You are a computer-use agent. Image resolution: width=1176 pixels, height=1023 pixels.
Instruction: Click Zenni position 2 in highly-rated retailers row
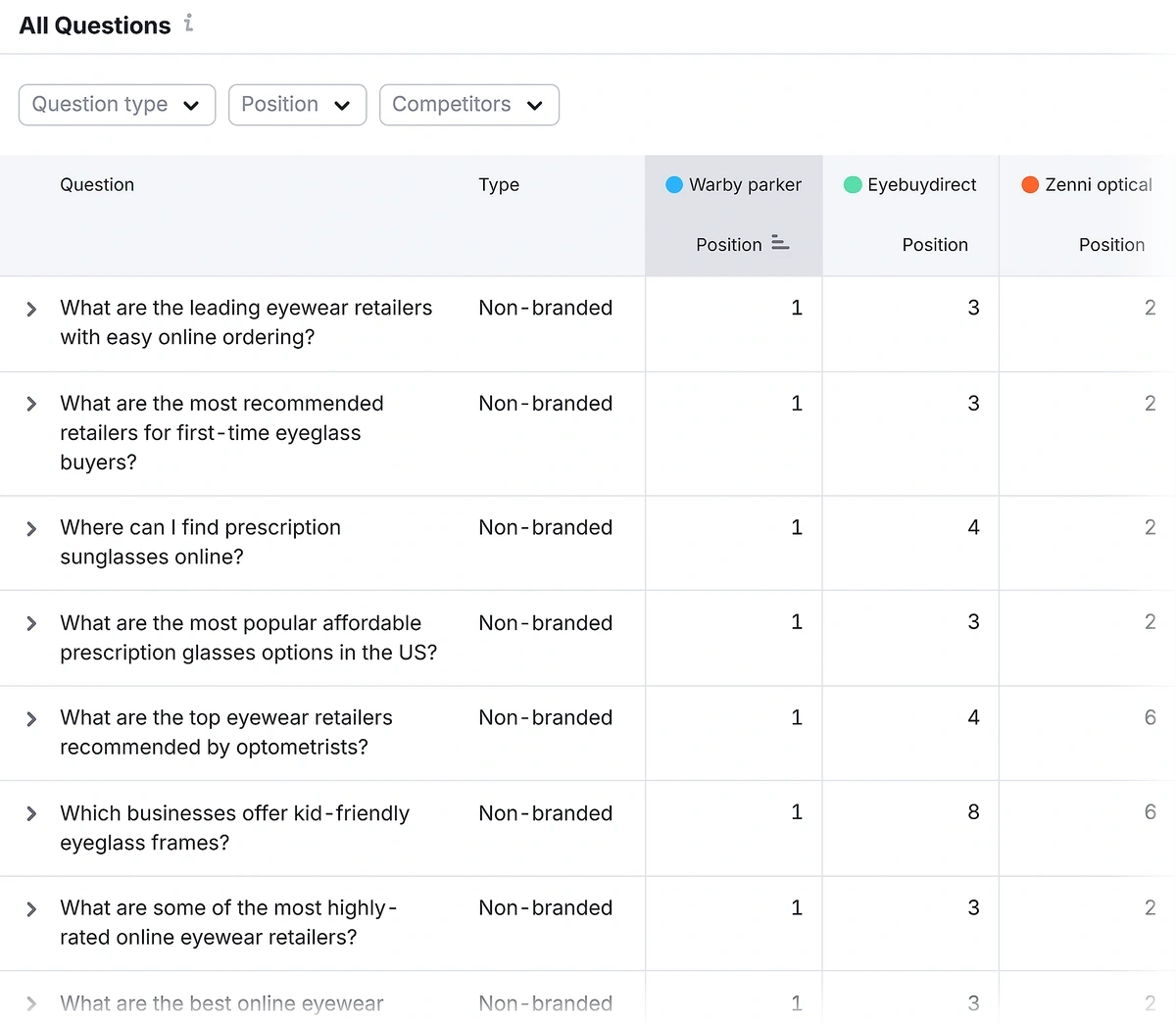[1150, 907]
